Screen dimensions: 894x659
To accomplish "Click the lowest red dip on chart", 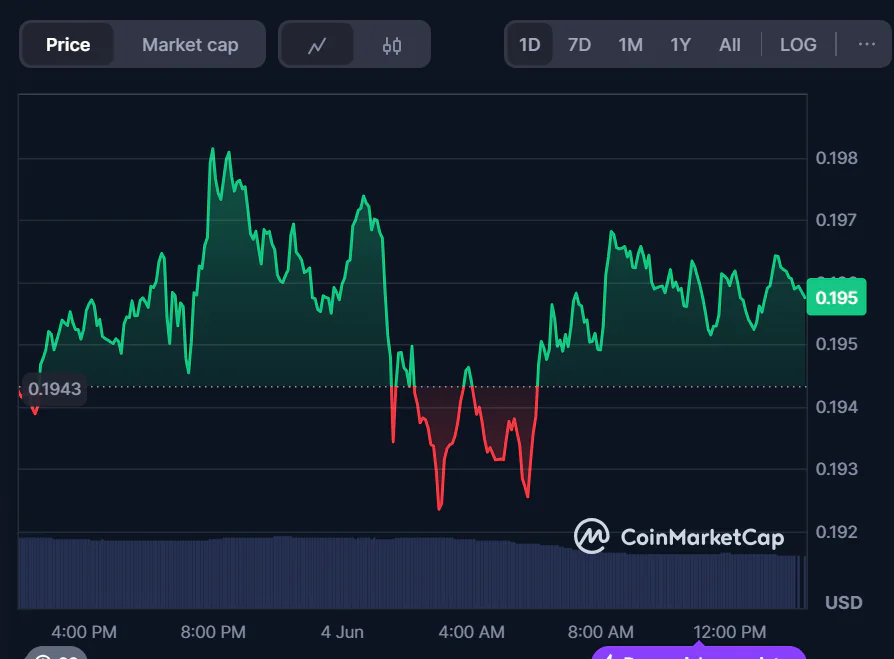I will tap(439, 507).
